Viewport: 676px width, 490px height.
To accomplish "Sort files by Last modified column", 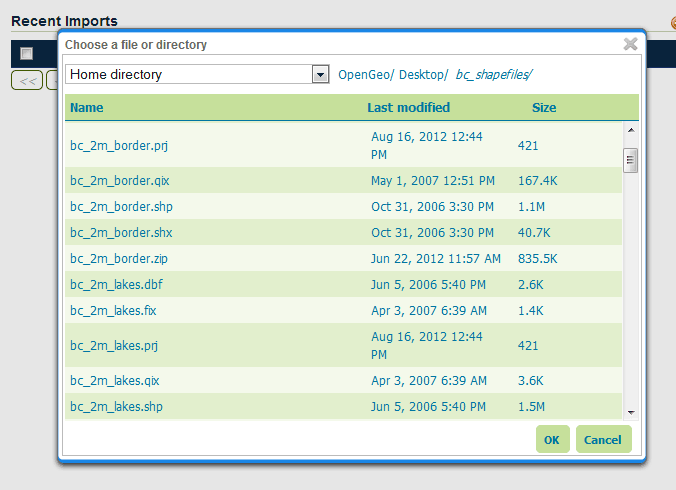I will pos(408,108).
